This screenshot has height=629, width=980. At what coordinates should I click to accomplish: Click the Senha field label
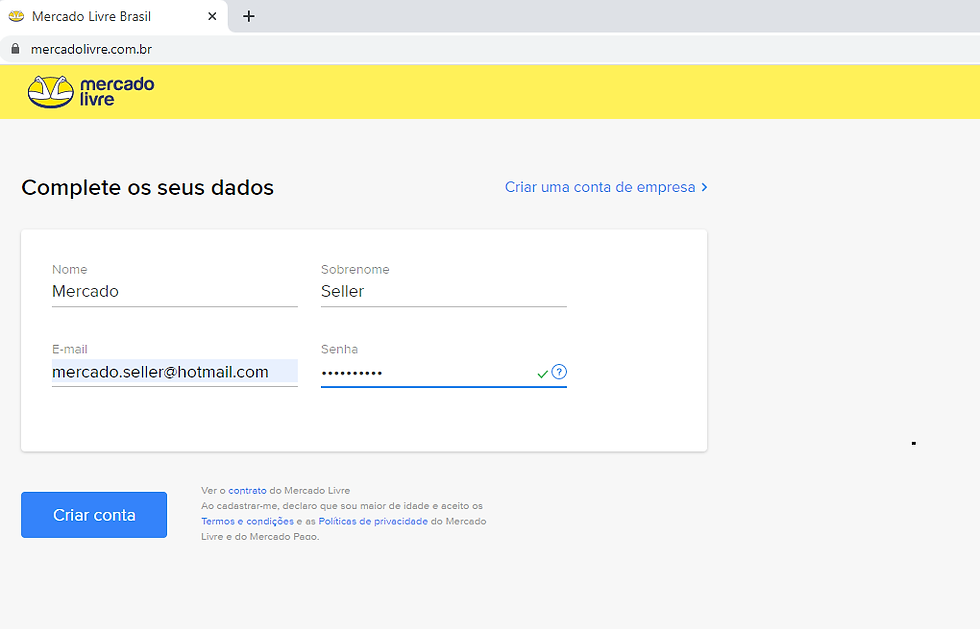click(339, 350)
